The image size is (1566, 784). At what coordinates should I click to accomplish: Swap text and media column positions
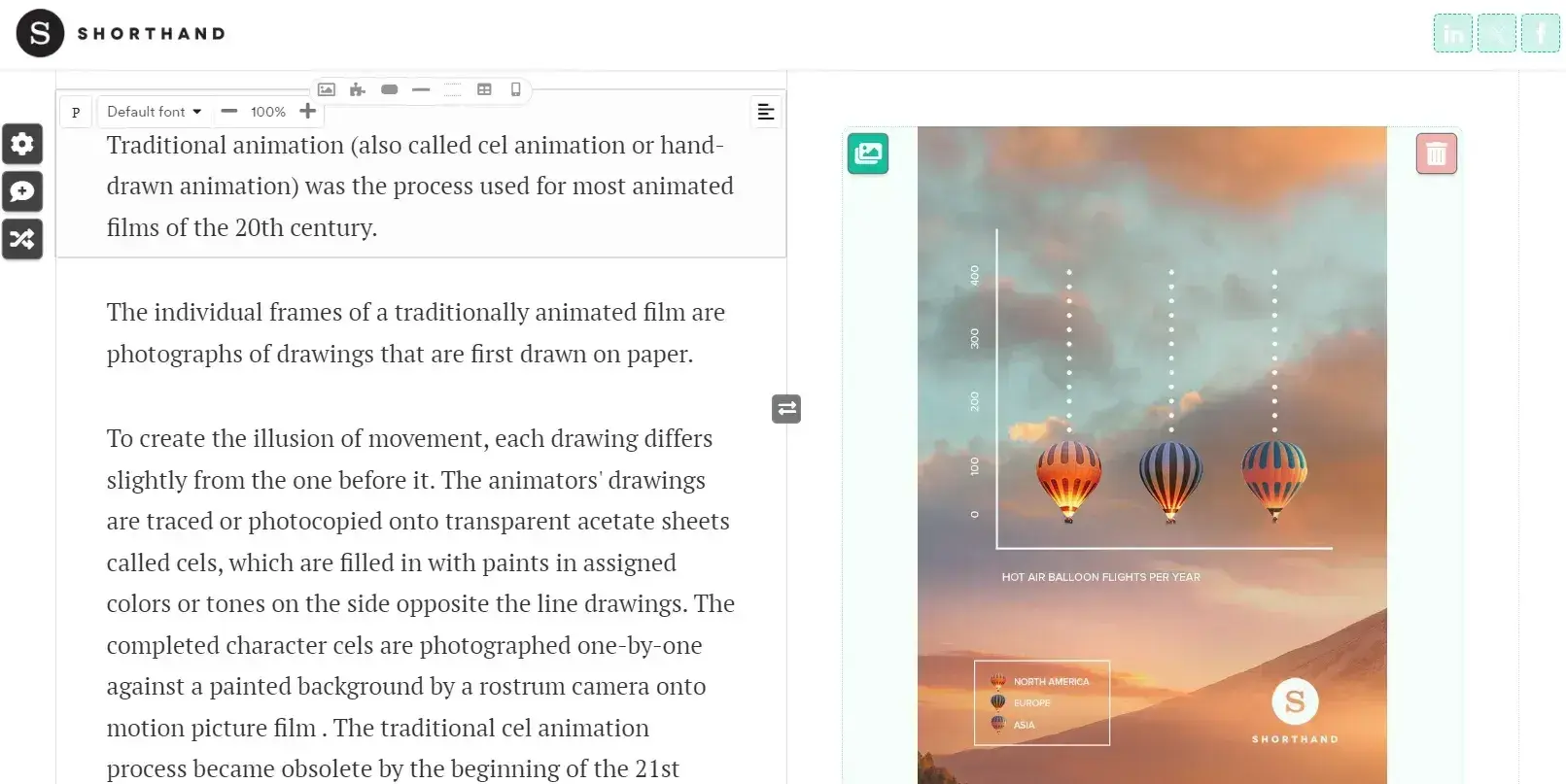click(786, 409)
